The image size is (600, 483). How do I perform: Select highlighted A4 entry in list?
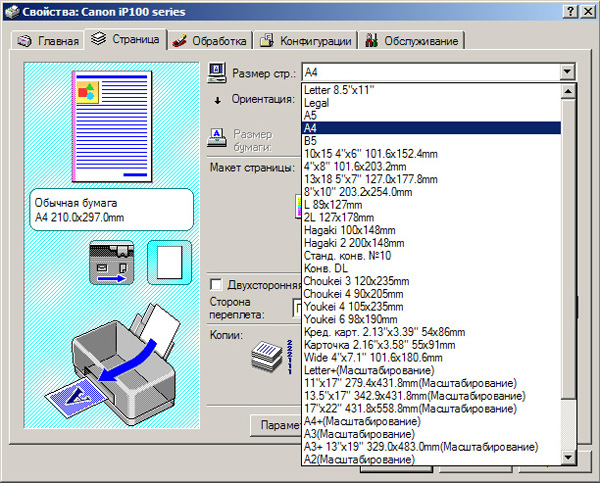tap(431, 128)
